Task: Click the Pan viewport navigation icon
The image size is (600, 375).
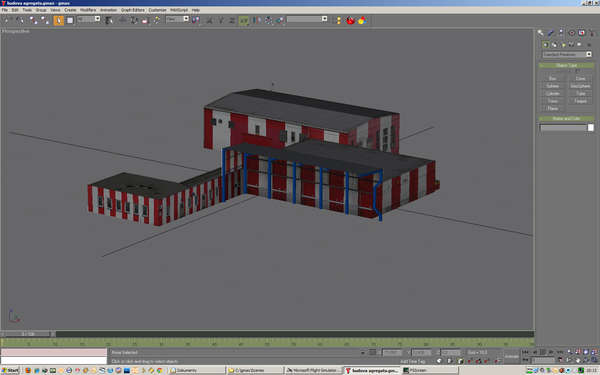Action: (x=578, y=360)
